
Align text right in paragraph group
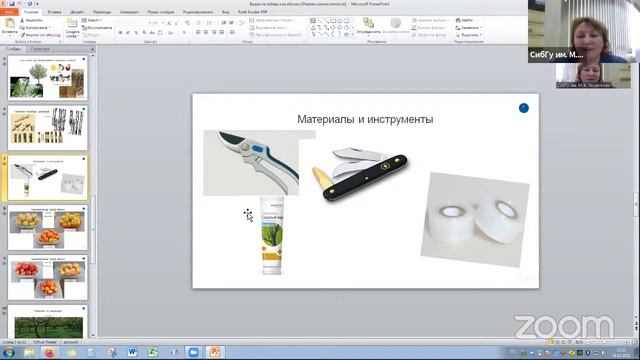pos(214,32)
